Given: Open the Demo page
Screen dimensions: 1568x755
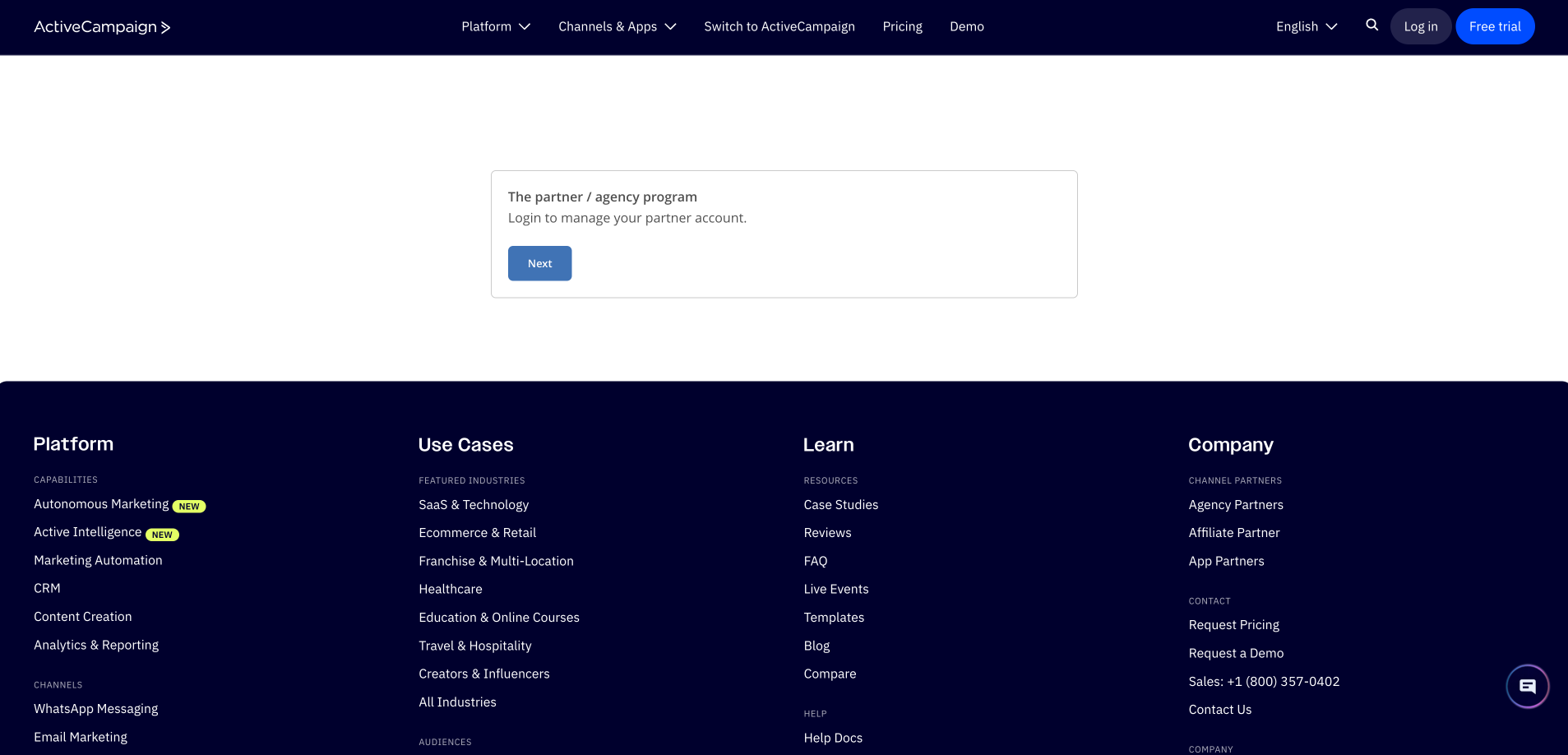Looking at the screenshot, I should click(x=967, y=26).
